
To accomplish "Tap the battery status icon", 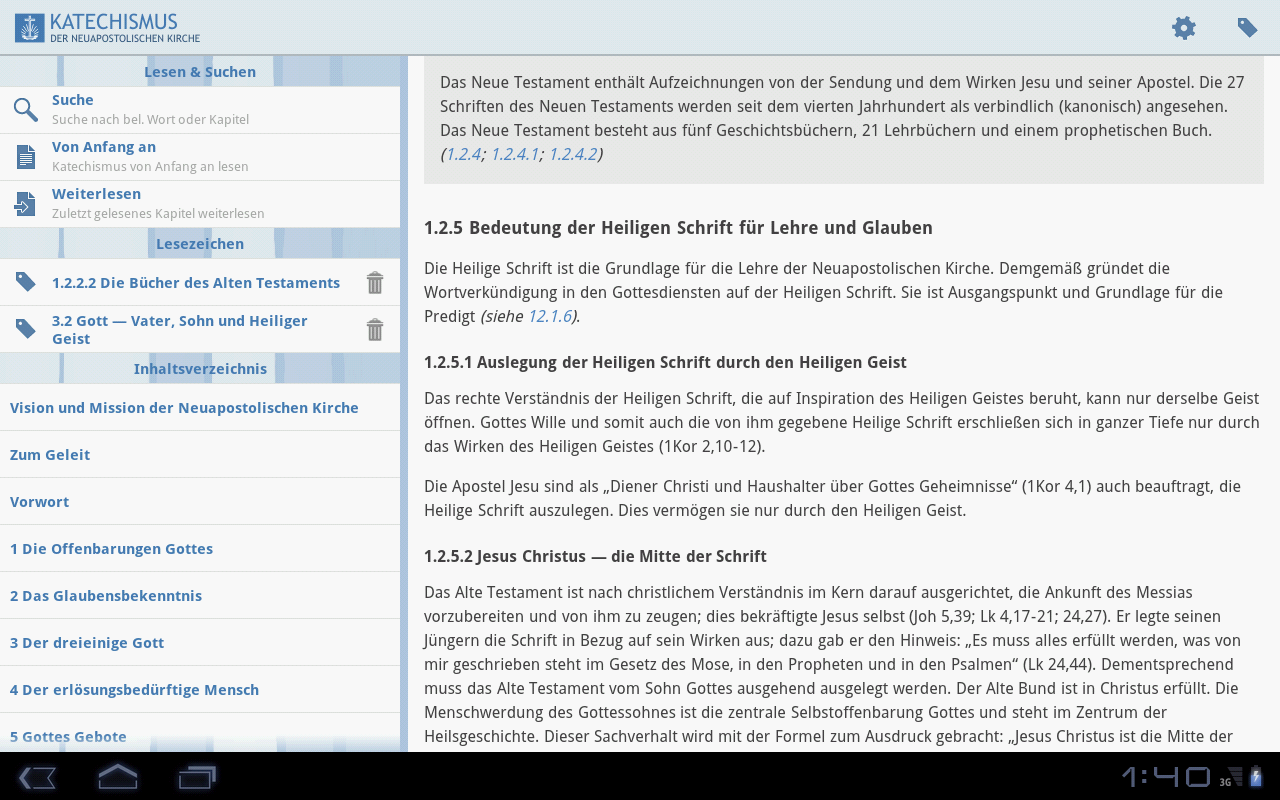I will click(x=1257, y=776).
